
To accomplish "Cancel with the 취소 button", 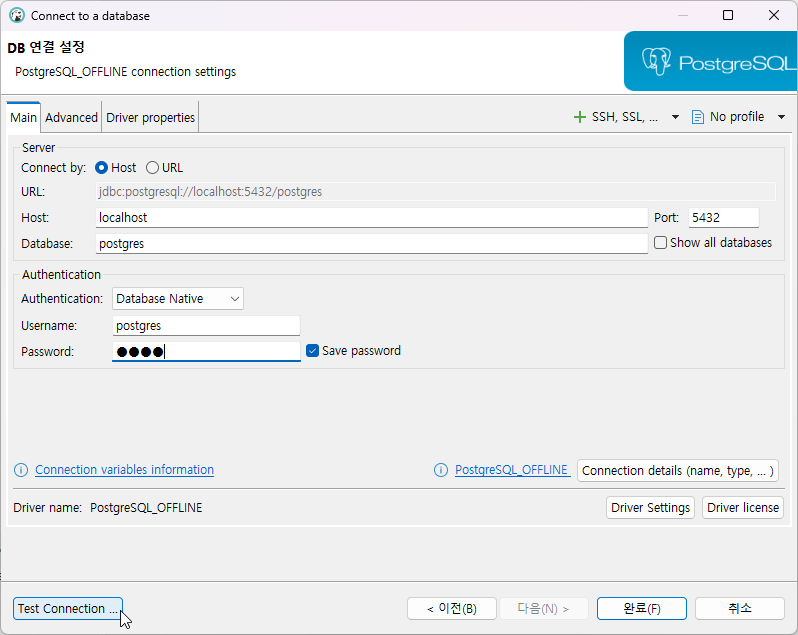I will pyautogui.click(x=739, y=609).
